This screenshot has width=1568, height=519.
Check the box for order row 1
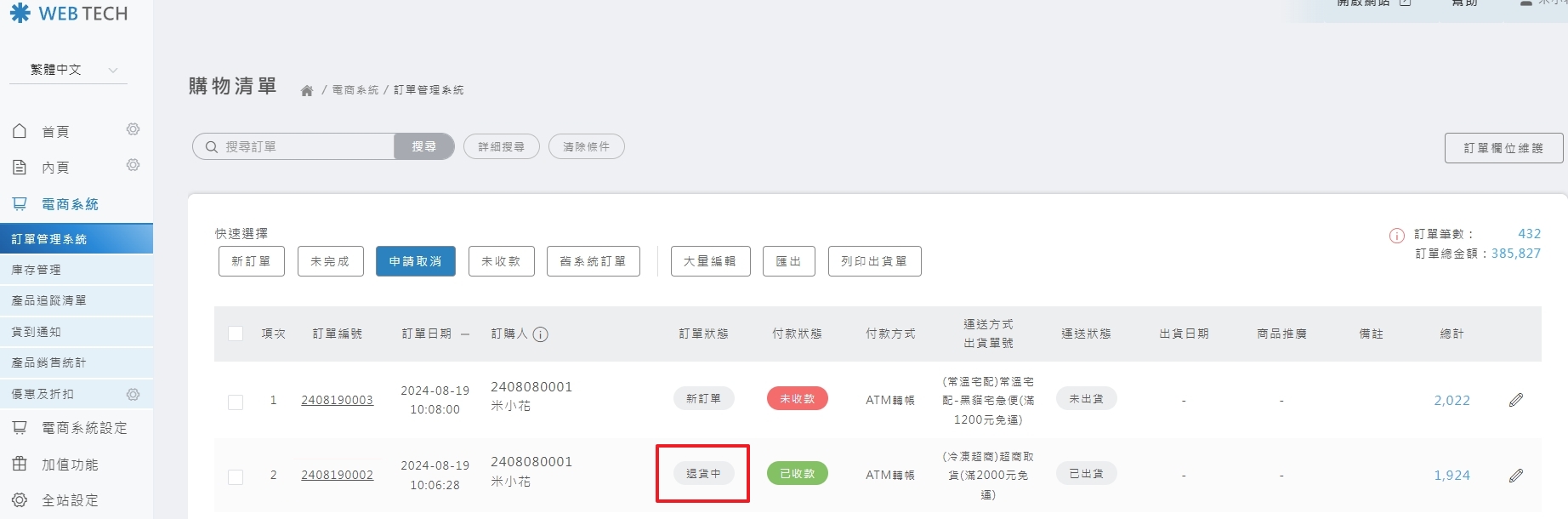tap(236, 402)
